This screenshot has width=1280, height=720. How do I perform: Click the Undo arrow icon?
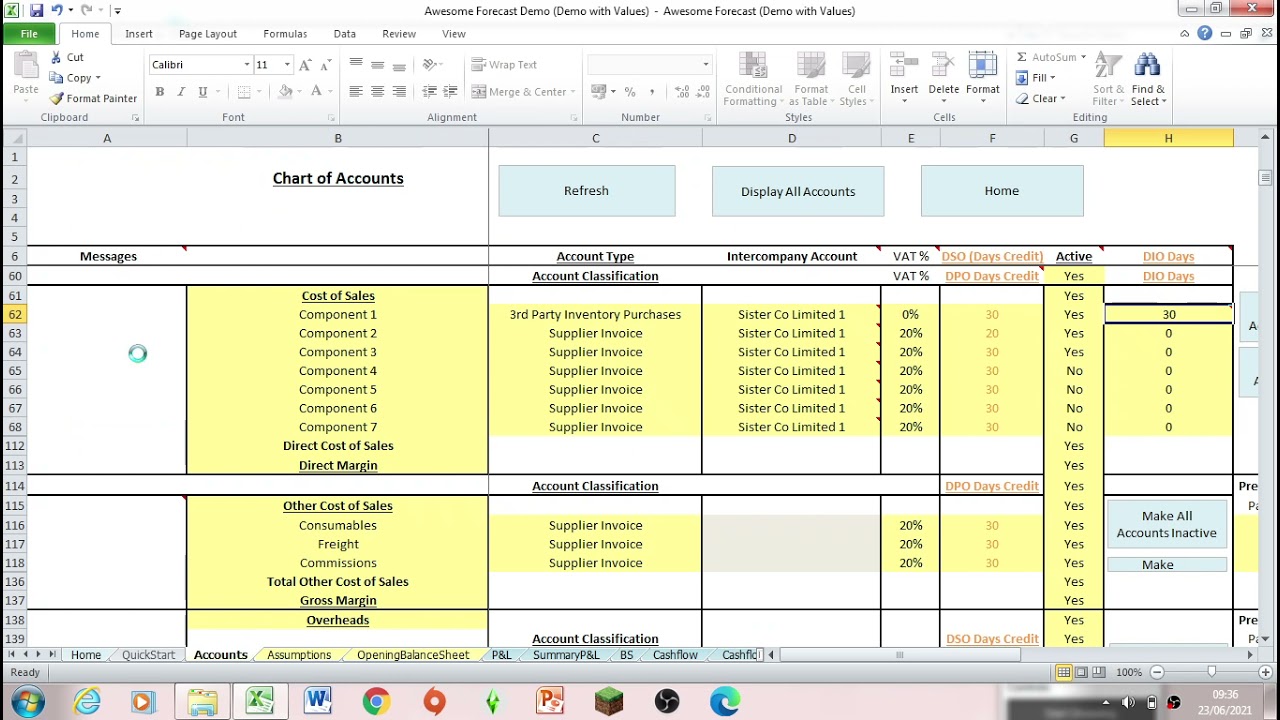(x=57, y=11)
